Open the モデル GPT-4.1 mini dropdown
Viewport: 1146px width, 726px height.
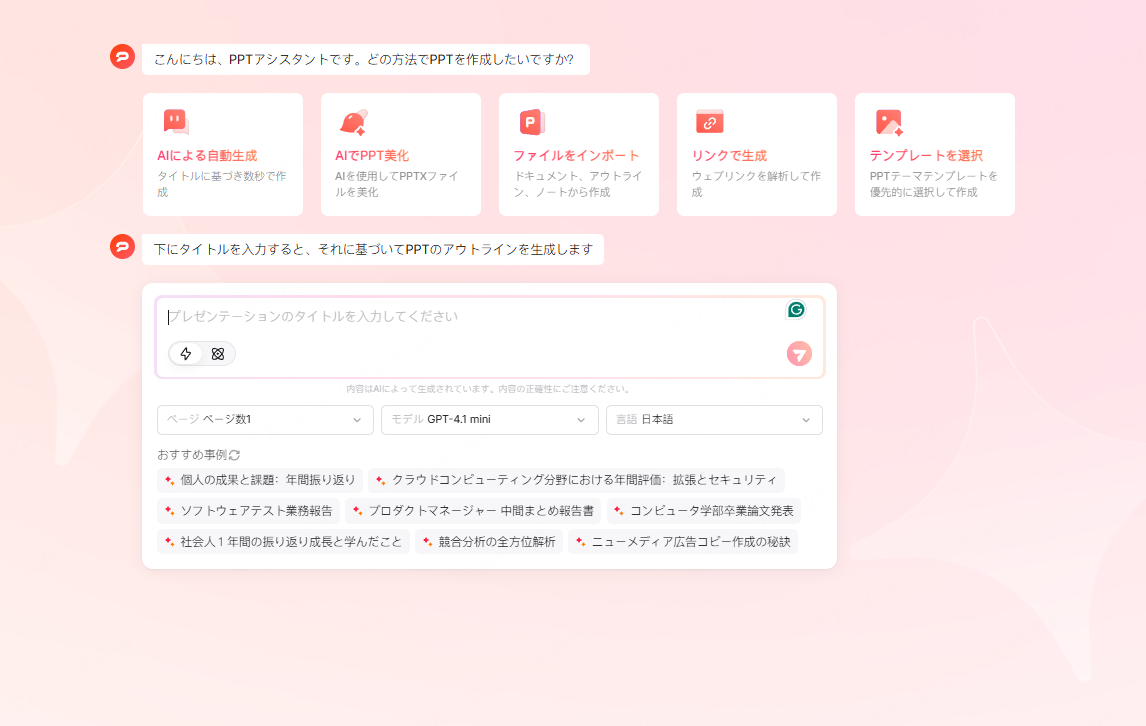click(x=489, y=420)
